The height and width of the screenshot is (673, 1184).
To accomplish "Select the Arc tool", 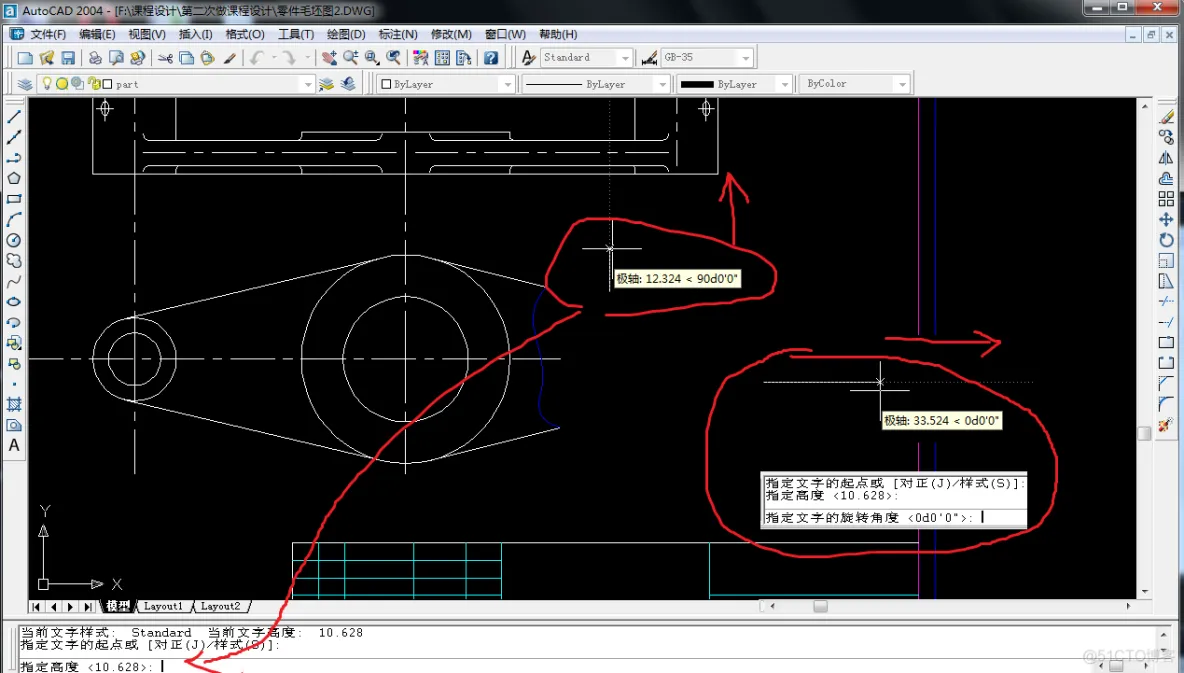I will coord(14,220).
